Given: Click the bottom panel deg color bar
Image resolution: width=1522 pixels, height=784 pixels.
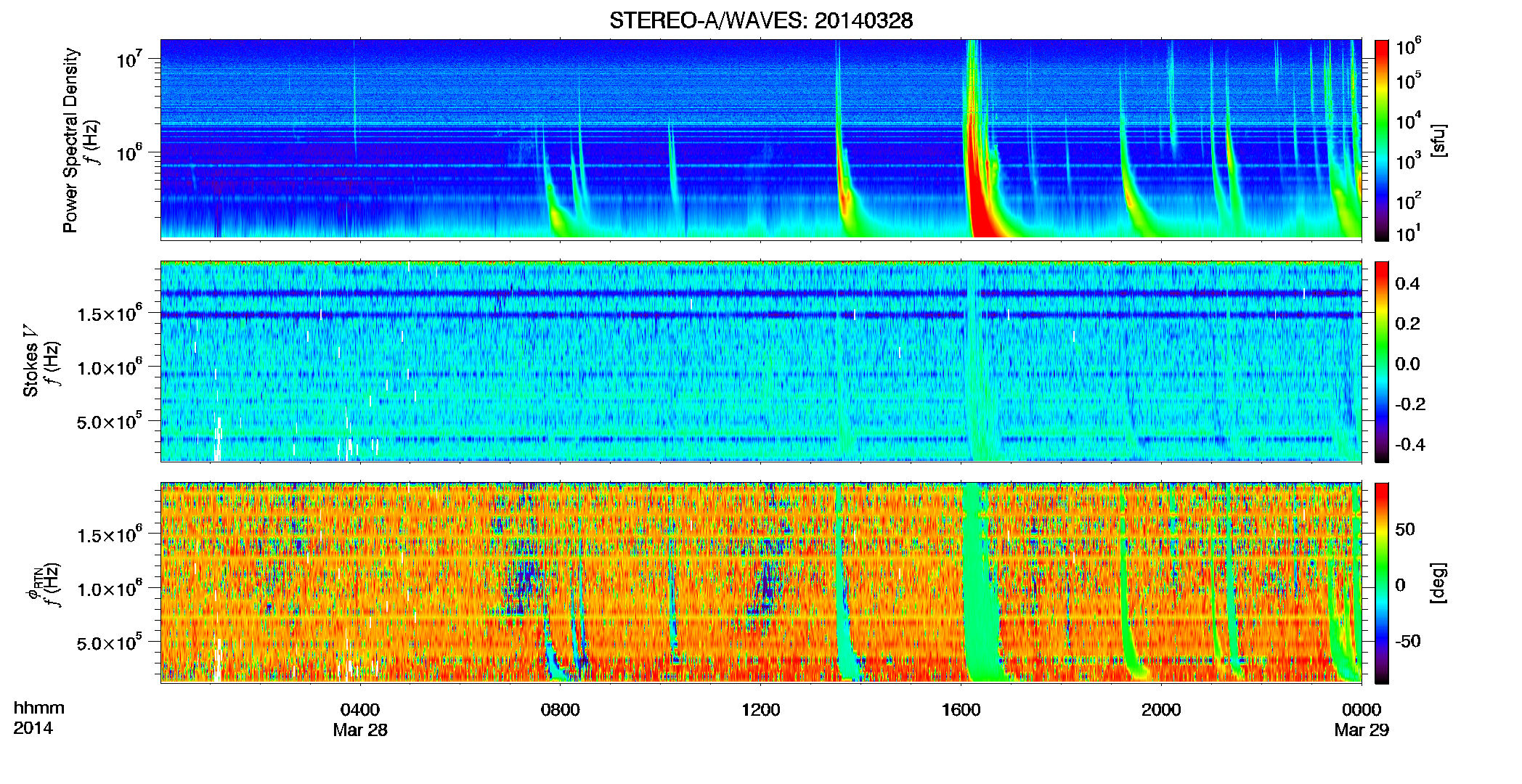Looking at the screenshot, I should coord(1382,583).
